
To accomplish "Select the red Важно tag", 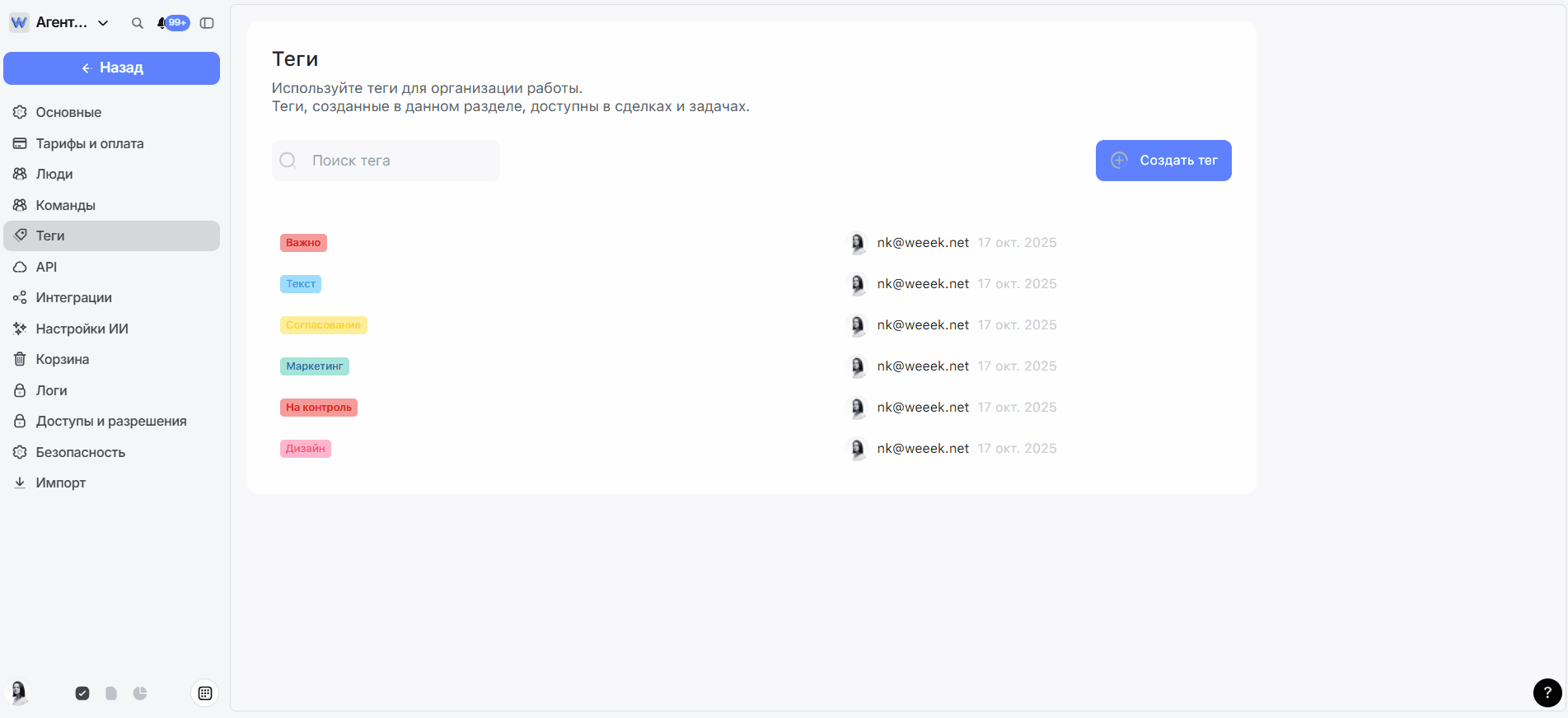I will 303,243.
